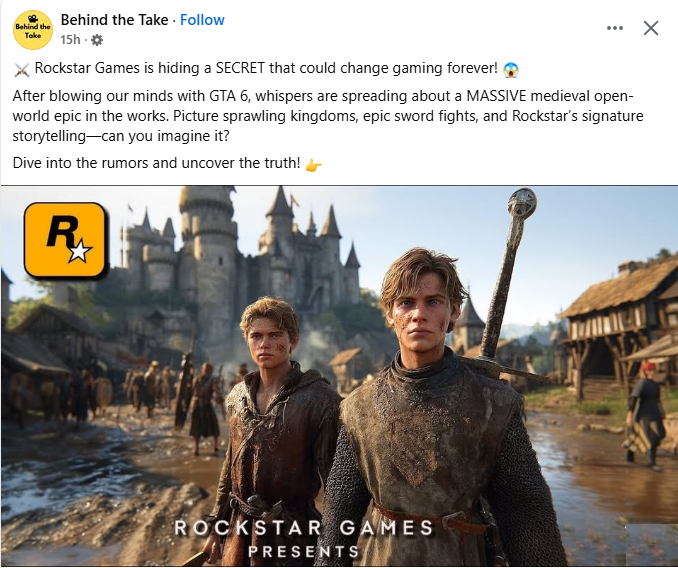Click the gear audience icon beside timestamp
The width and height of the screenshot is (678, 568).
click(x=97, y=40)
